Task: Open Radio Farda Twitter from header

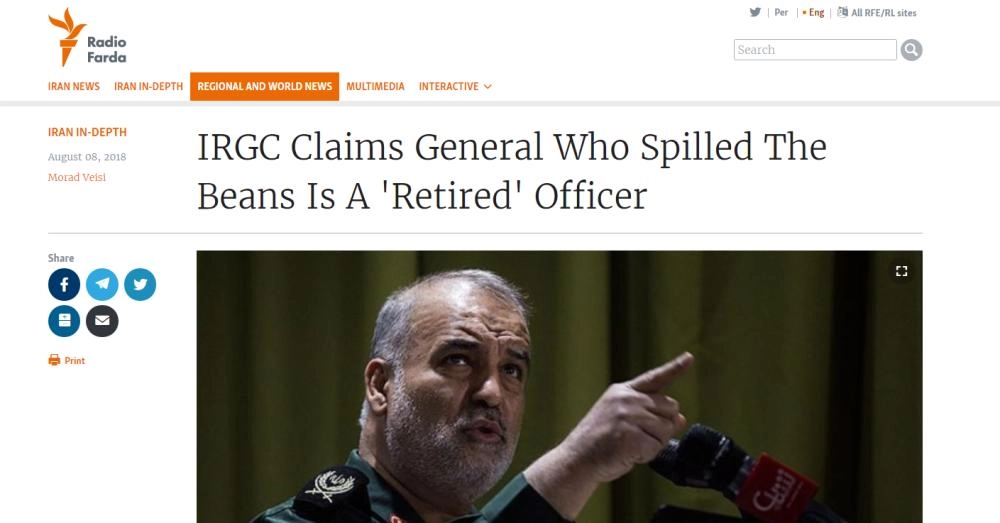Action: tap(756, 13)
